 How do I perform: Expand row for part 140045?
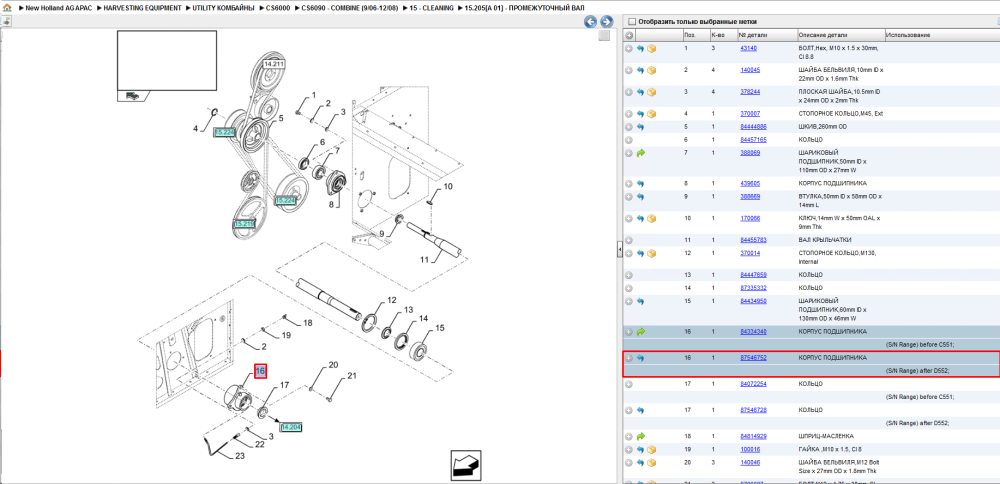point(629,70)
